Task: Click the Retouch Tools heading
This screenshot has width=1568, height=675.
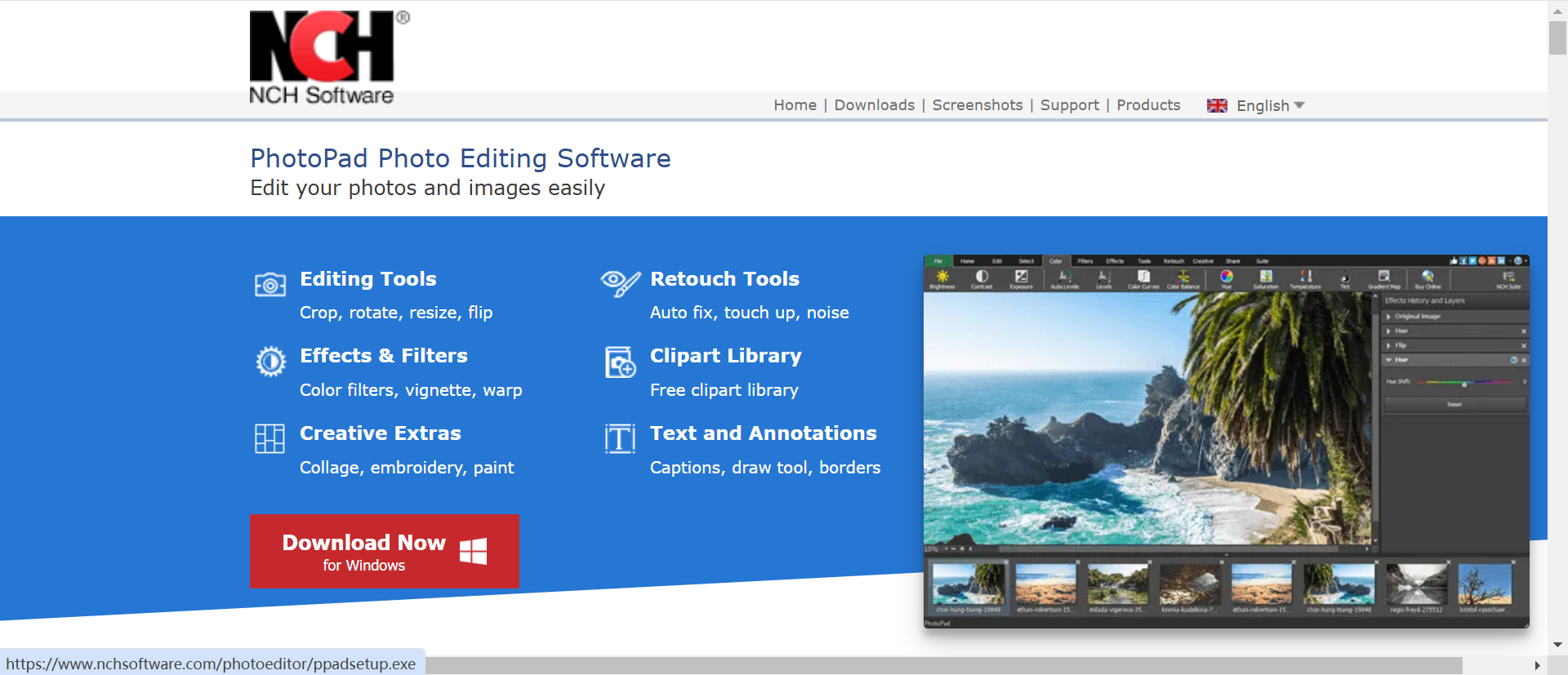Action: (x=724, y=279)
